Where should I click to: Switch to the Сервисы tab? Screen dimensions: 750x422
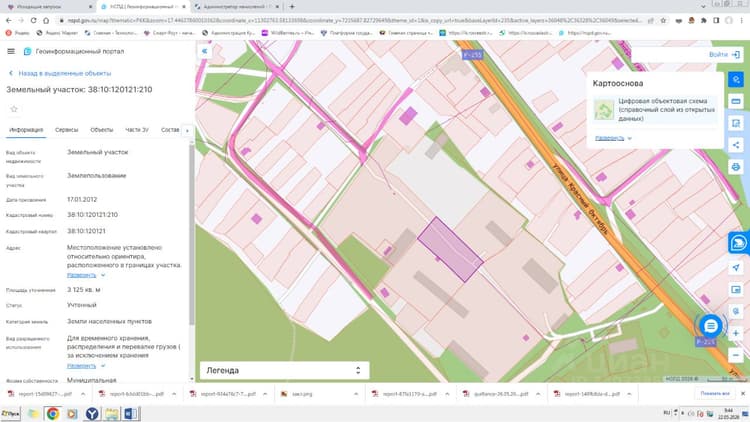[66, 130]
